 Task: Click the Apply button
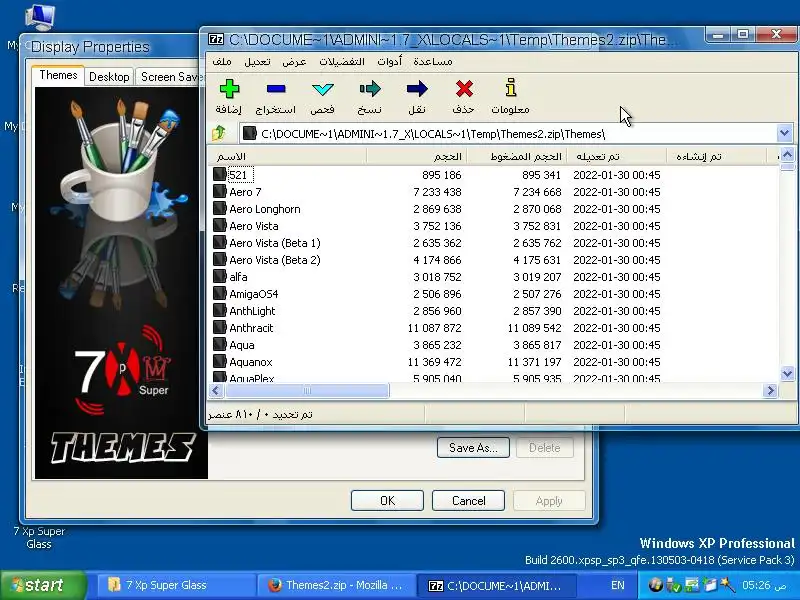[x=549, y=501]
